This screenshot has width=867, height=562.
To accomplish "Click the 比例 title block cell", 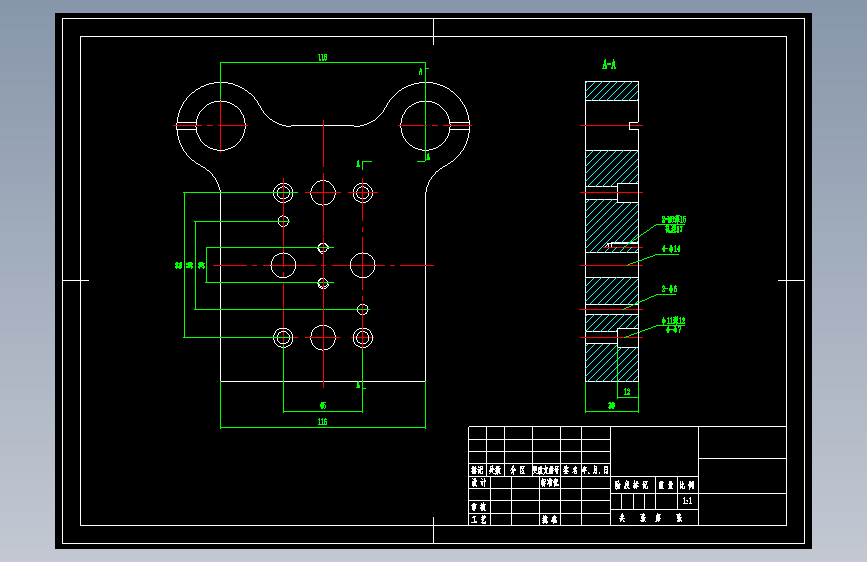I will tap(687, 485).
